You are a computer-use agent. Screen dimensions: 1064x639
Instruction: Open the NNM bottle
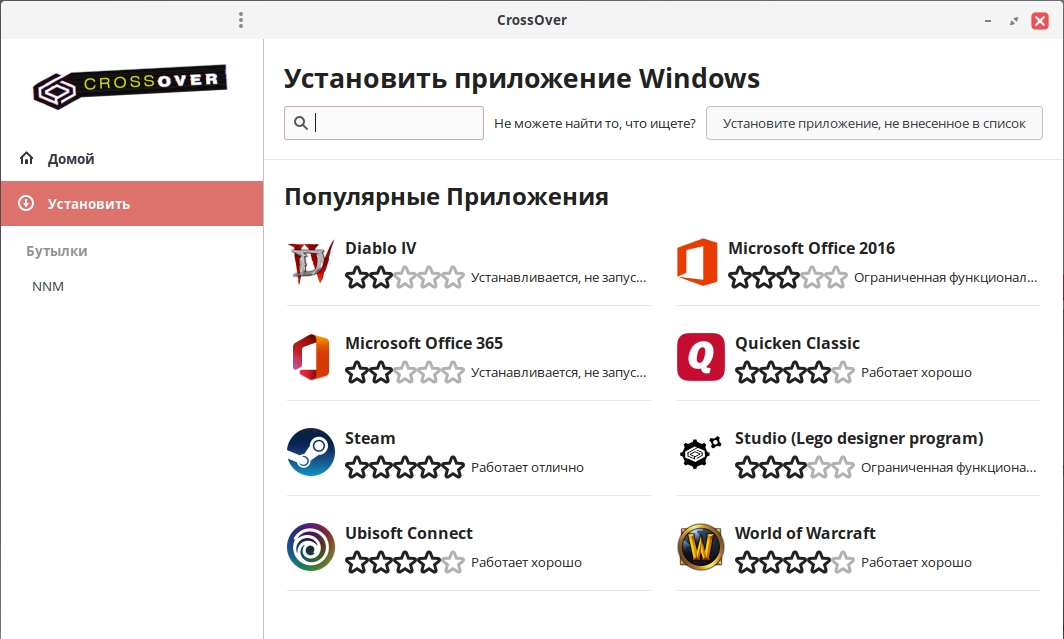click(48, 287)
